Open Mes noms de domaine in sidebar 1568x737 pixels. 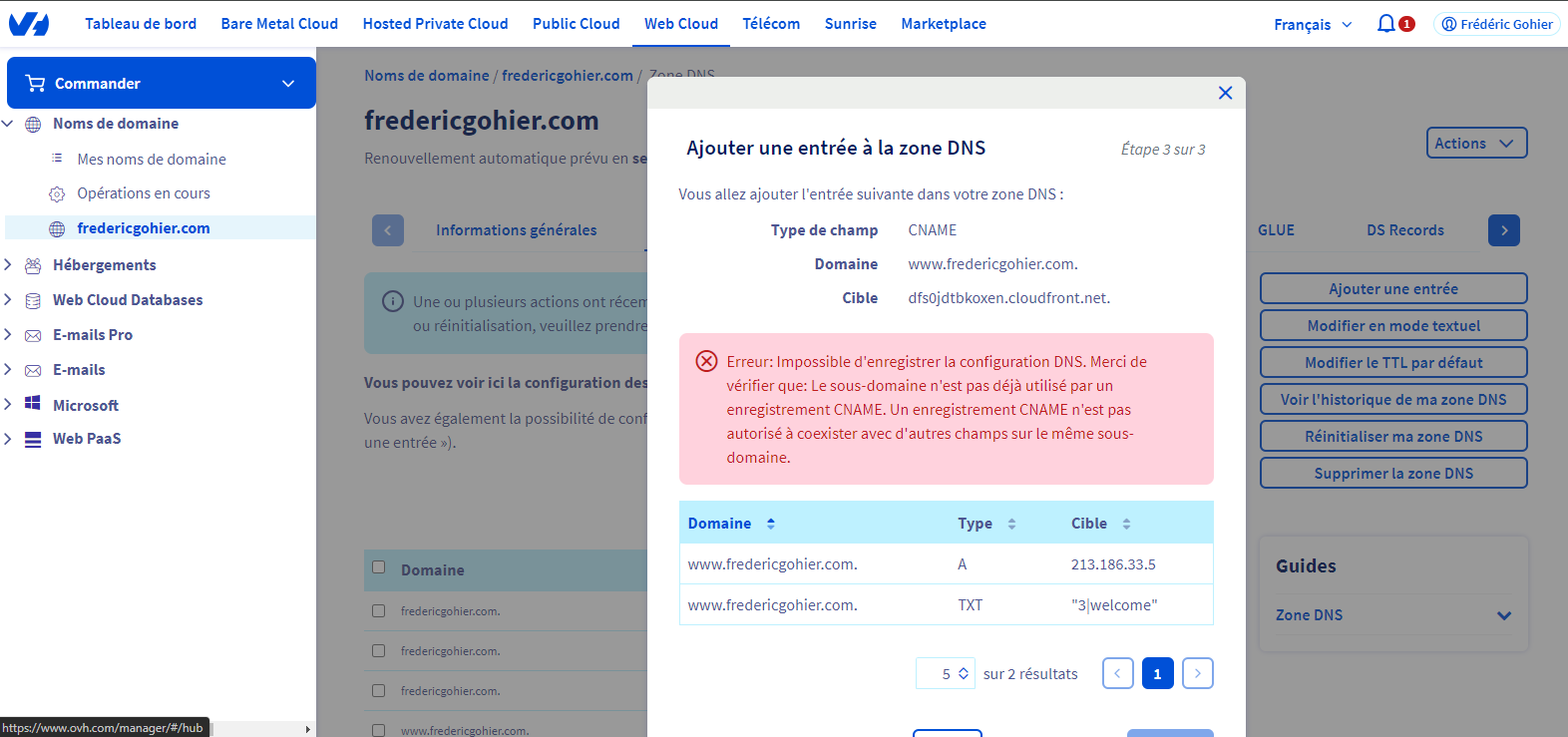point(152,159)
